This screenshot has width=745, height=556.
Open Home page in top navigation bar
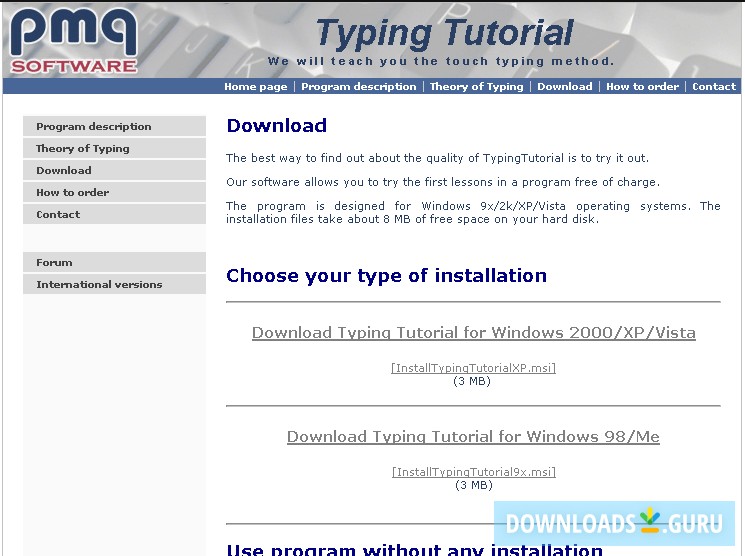[x=256, y=86]
